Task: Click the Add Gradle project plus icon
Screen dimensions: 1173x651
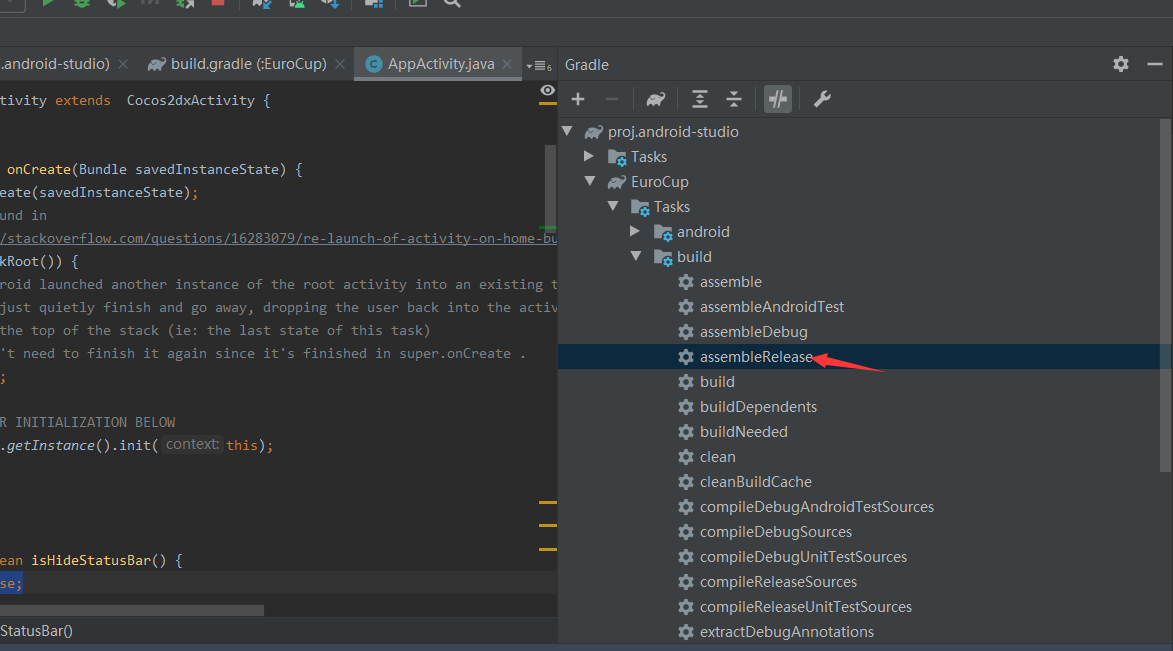Action: click(x=578, y=99)
